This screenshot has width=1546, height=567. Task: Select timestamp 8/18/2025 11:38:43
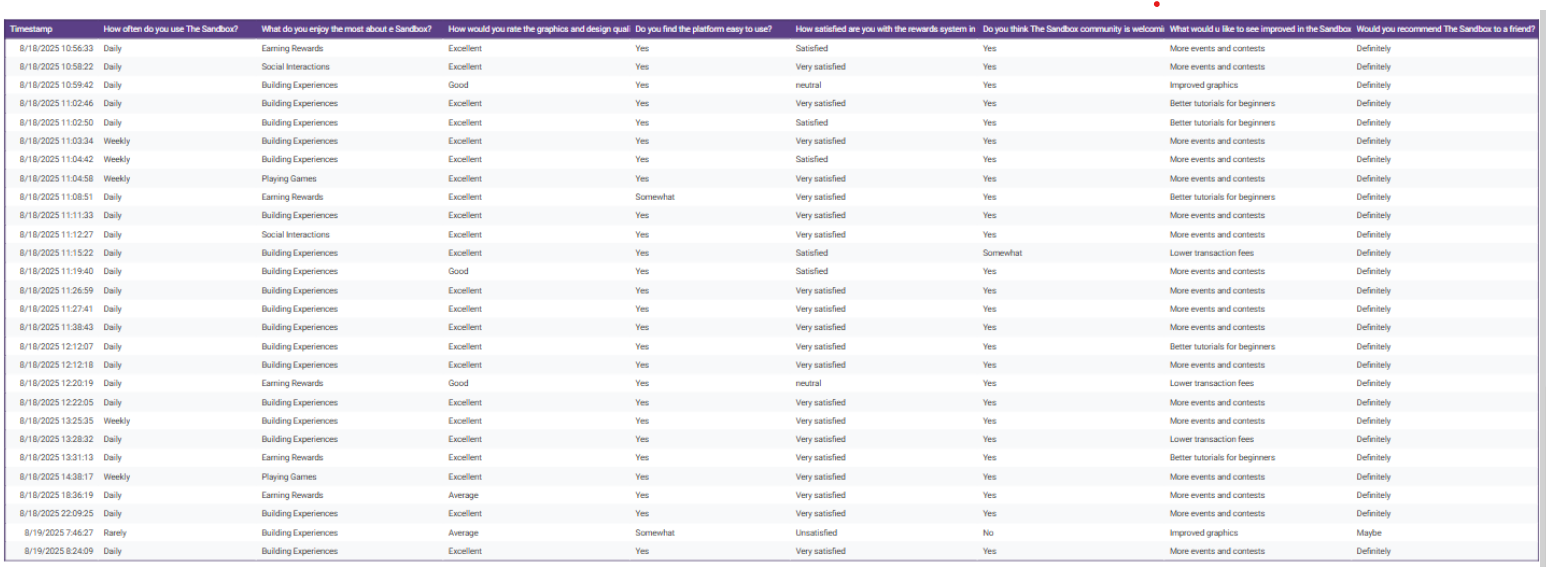(x=56, y=328)
